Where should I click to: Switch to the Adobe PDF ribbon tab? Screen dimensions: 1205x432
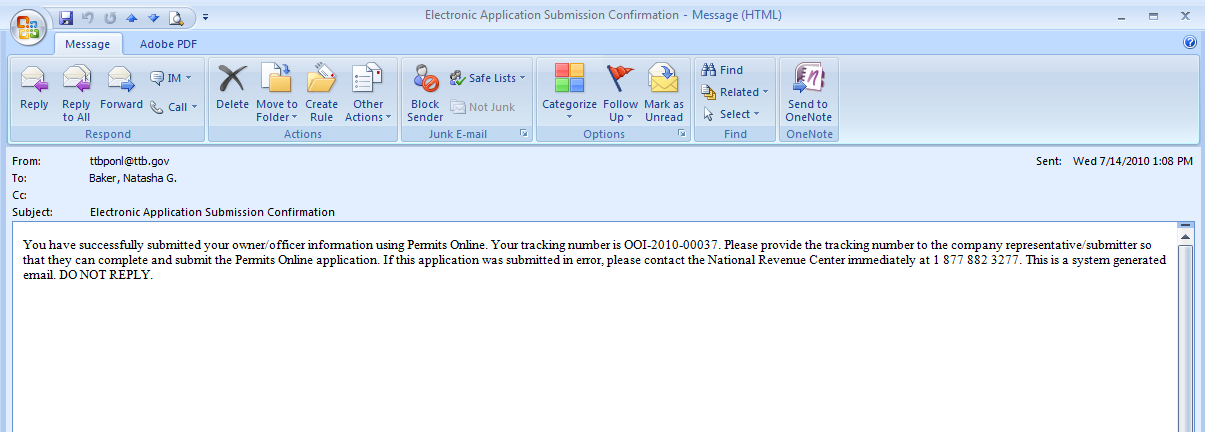click(167, 44)
